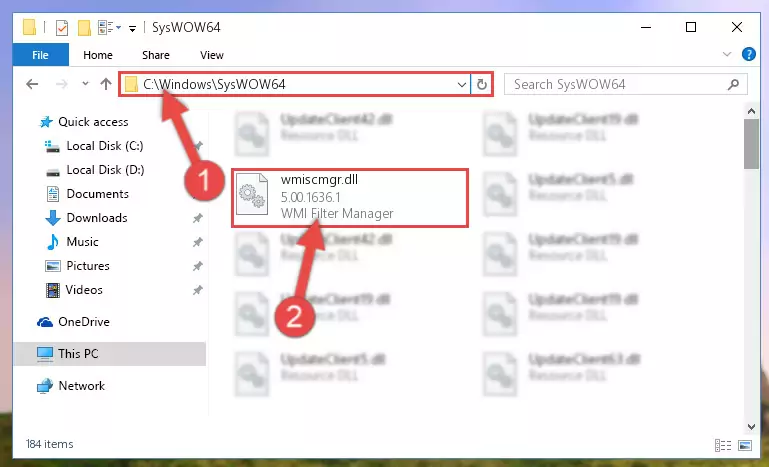Viewport: 769px width, 467px height.
Task: Click the scrollbar down arrow
Action: click(751, 427)
